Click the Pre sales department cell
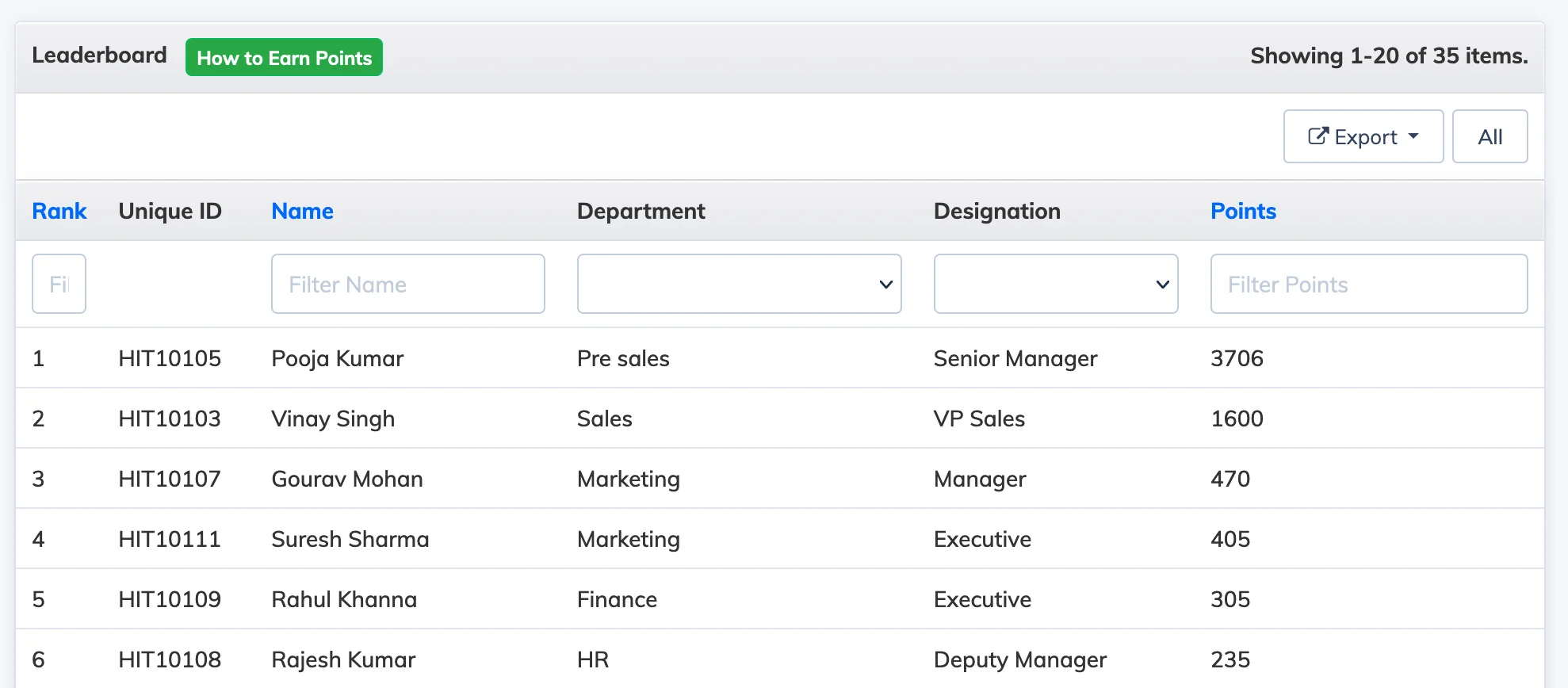1568x688 pixels. (x=623, y=358)
